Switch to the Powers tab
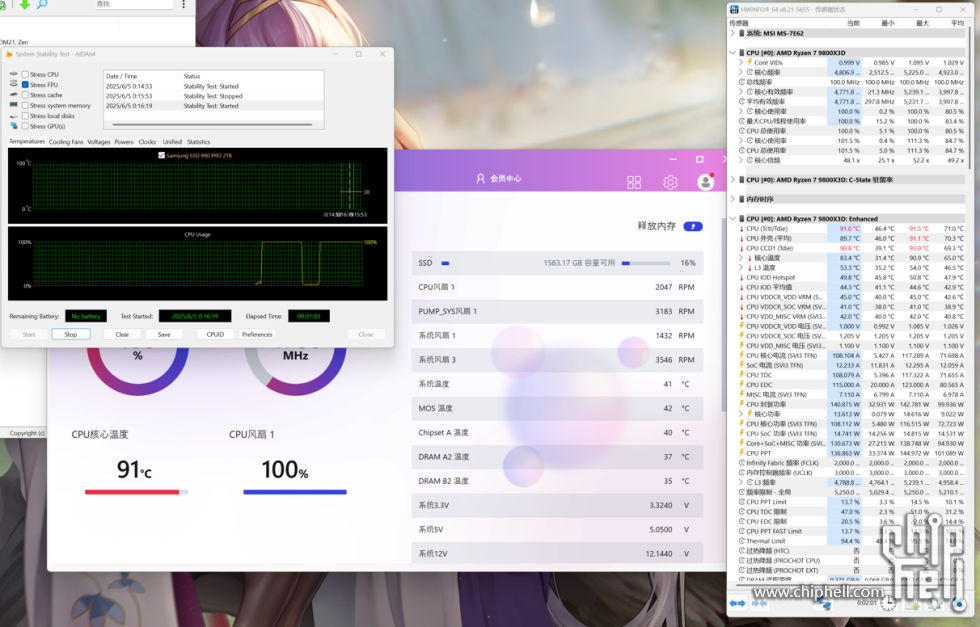The width and height of the screenshot is (980, 627). coord(124,142)
